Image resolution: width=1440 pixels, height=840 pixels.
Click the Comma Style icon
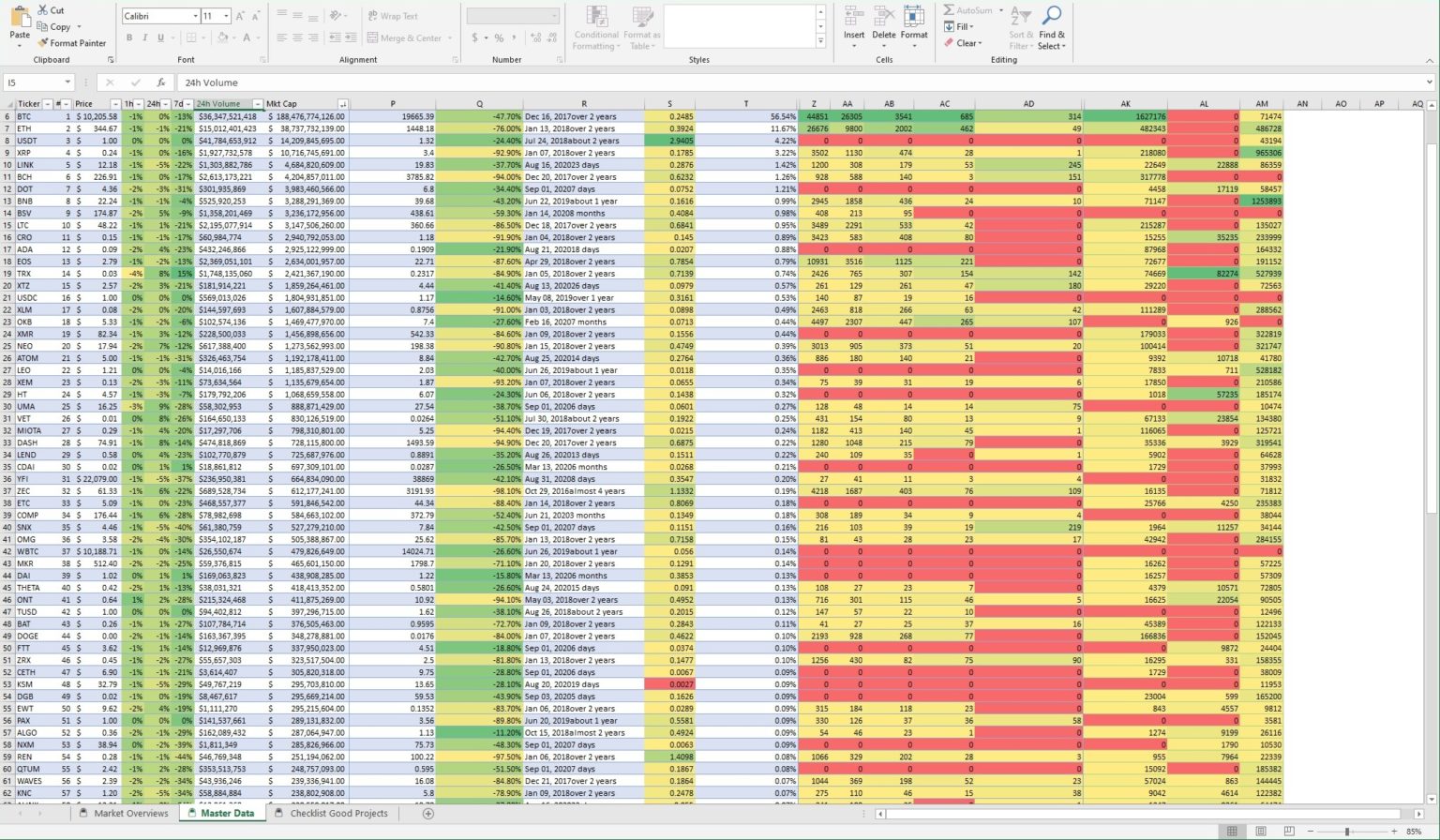pyautogui.click(x=513, y=37)
